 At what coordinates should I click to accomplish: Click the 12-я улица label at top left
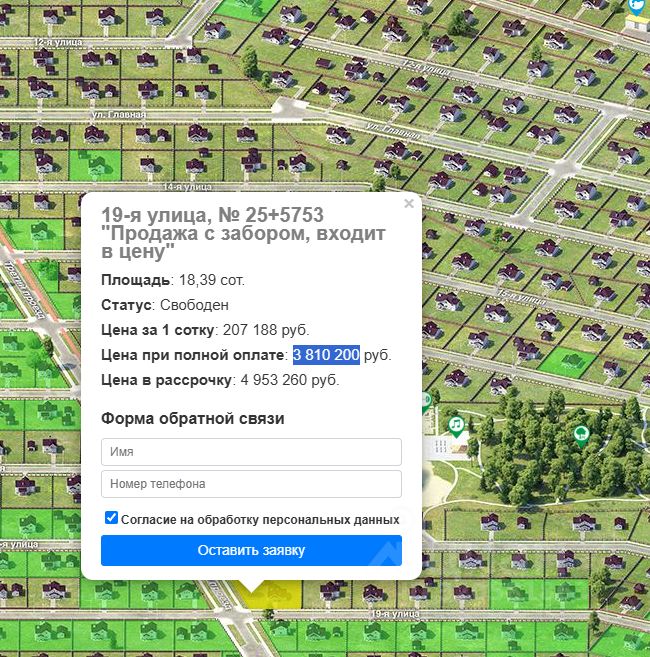pyautogui.click(x=58, y=42)
